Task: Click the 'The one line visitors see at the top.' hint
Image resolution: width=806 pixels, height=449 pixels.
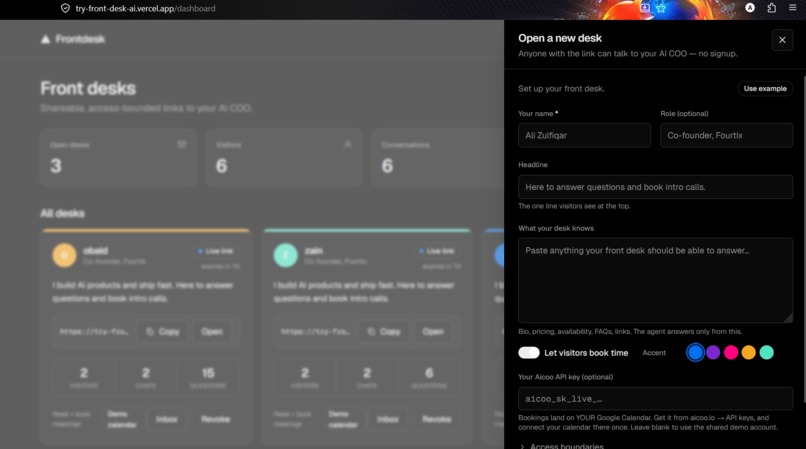Action: pos(574,206)
